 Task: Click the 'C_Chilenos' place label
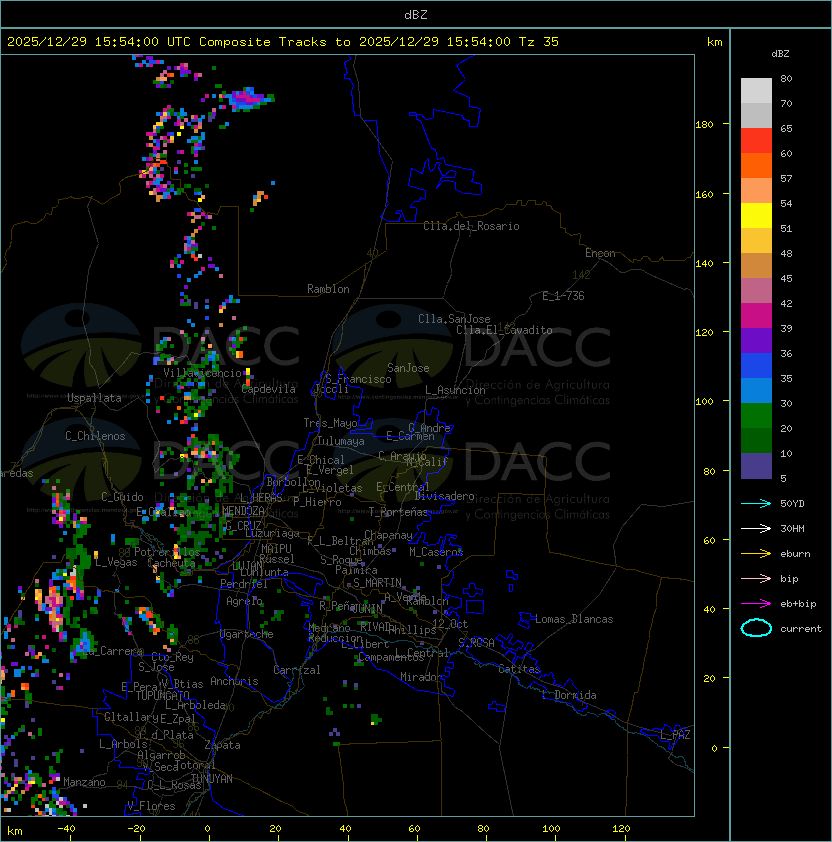(x=95, y=436)
